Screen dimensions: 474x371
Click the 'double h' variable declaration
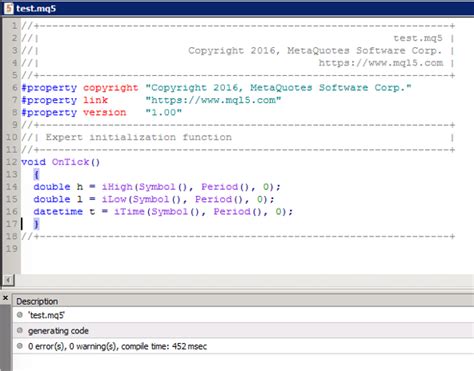pyautogui.click(x=58, y=187)
